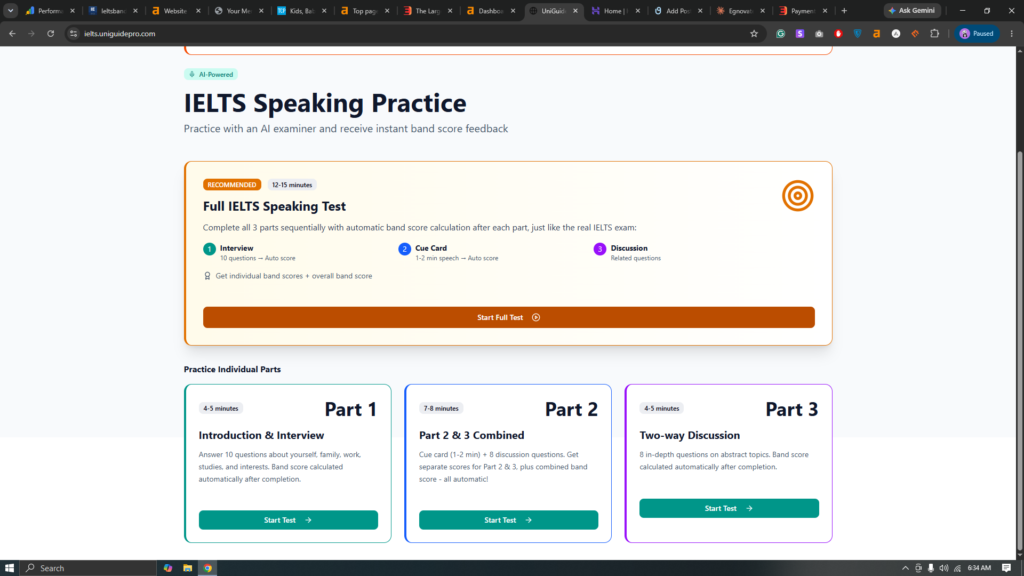Screen dimensions: 1024x576
Task: Click the 12-15 minutes label
Action: pyautogui.click(x=292, y=185)
